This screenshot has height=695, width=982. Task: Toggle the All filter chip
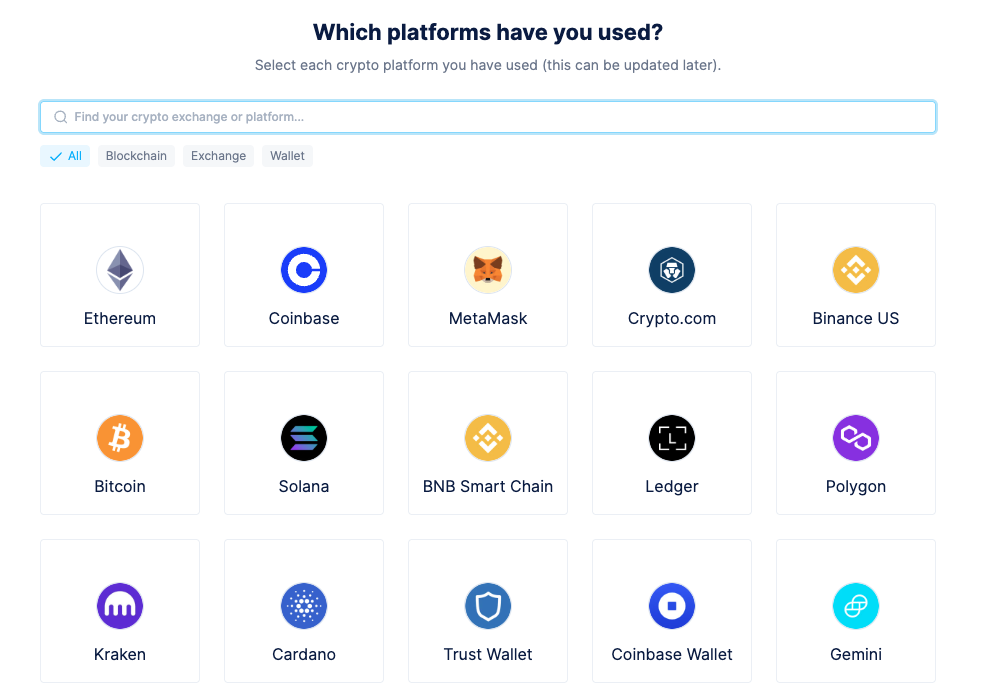(x=64, y=156)
